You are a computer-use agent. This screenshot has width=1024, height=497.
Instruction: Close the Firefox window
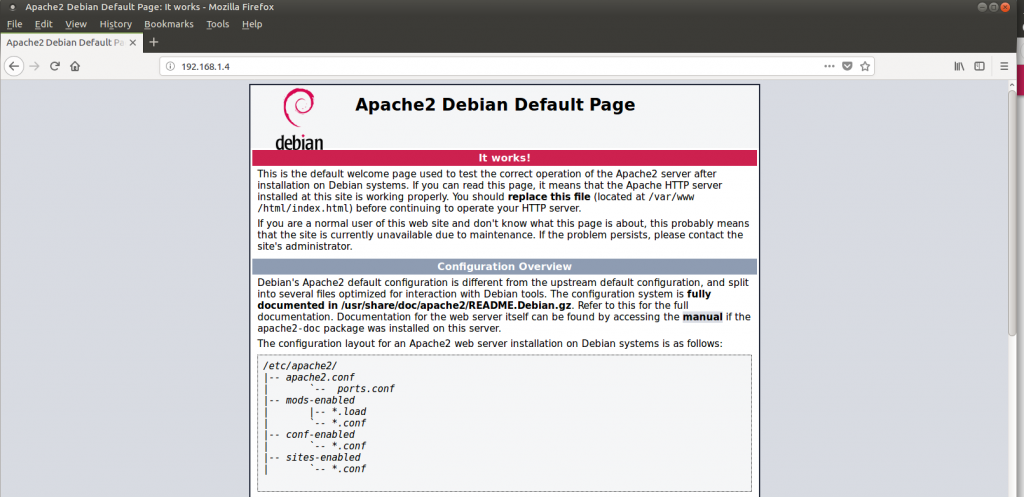pyautogui.click(x=1004, y=7)
